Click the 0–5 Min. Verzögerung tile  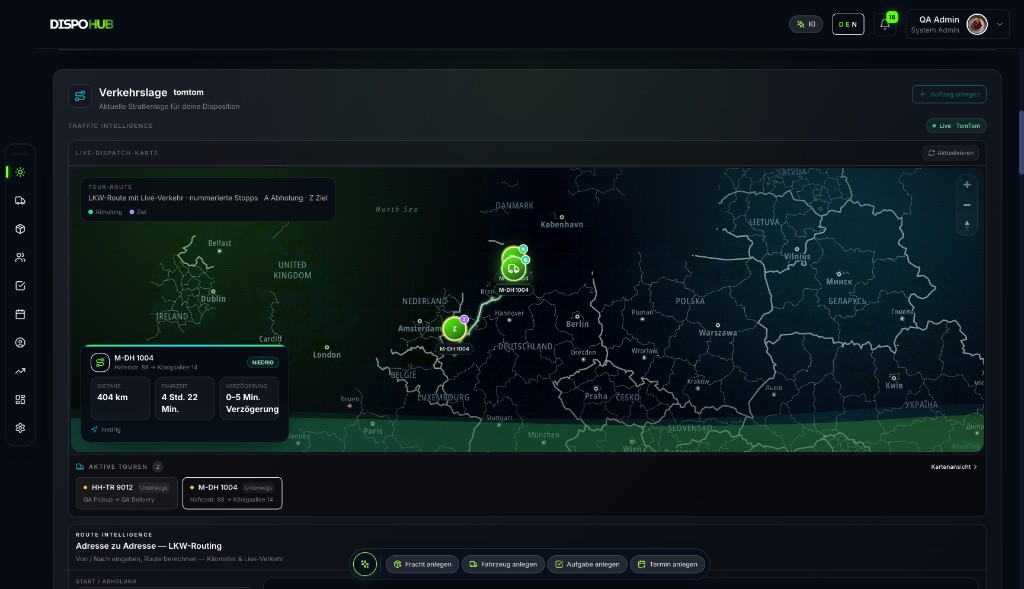pyautogui.click(x=249, y=398)
